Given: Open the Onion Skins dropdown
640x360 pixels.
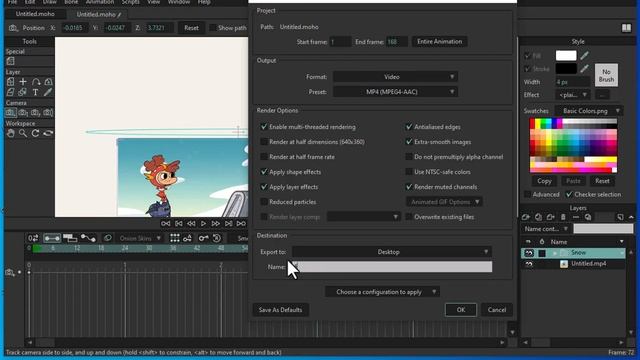Looking at the screenshot, I should point(139,238).
